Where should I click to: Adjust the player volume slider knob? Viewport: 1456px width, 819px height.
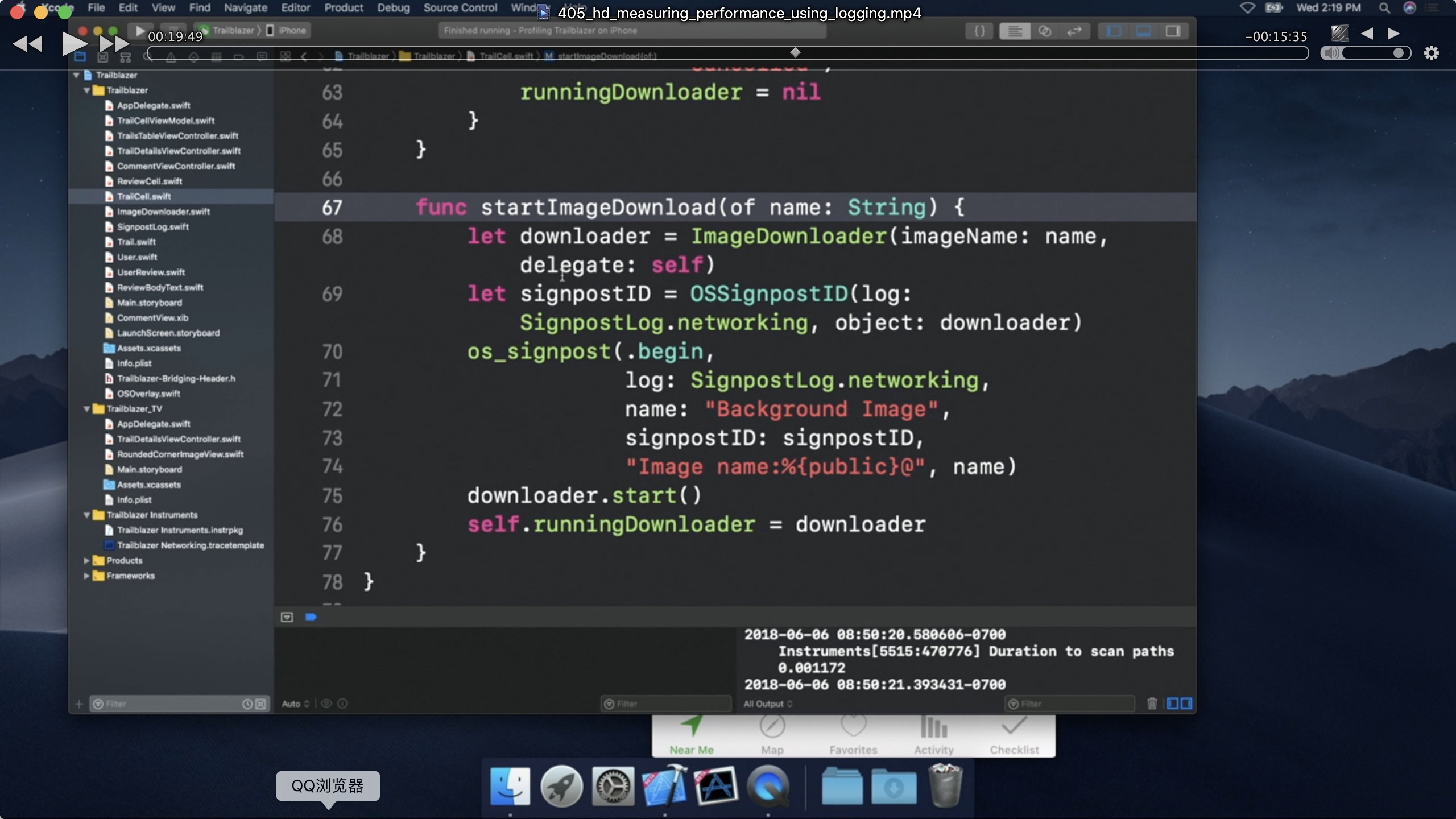tap(1399, 53)
